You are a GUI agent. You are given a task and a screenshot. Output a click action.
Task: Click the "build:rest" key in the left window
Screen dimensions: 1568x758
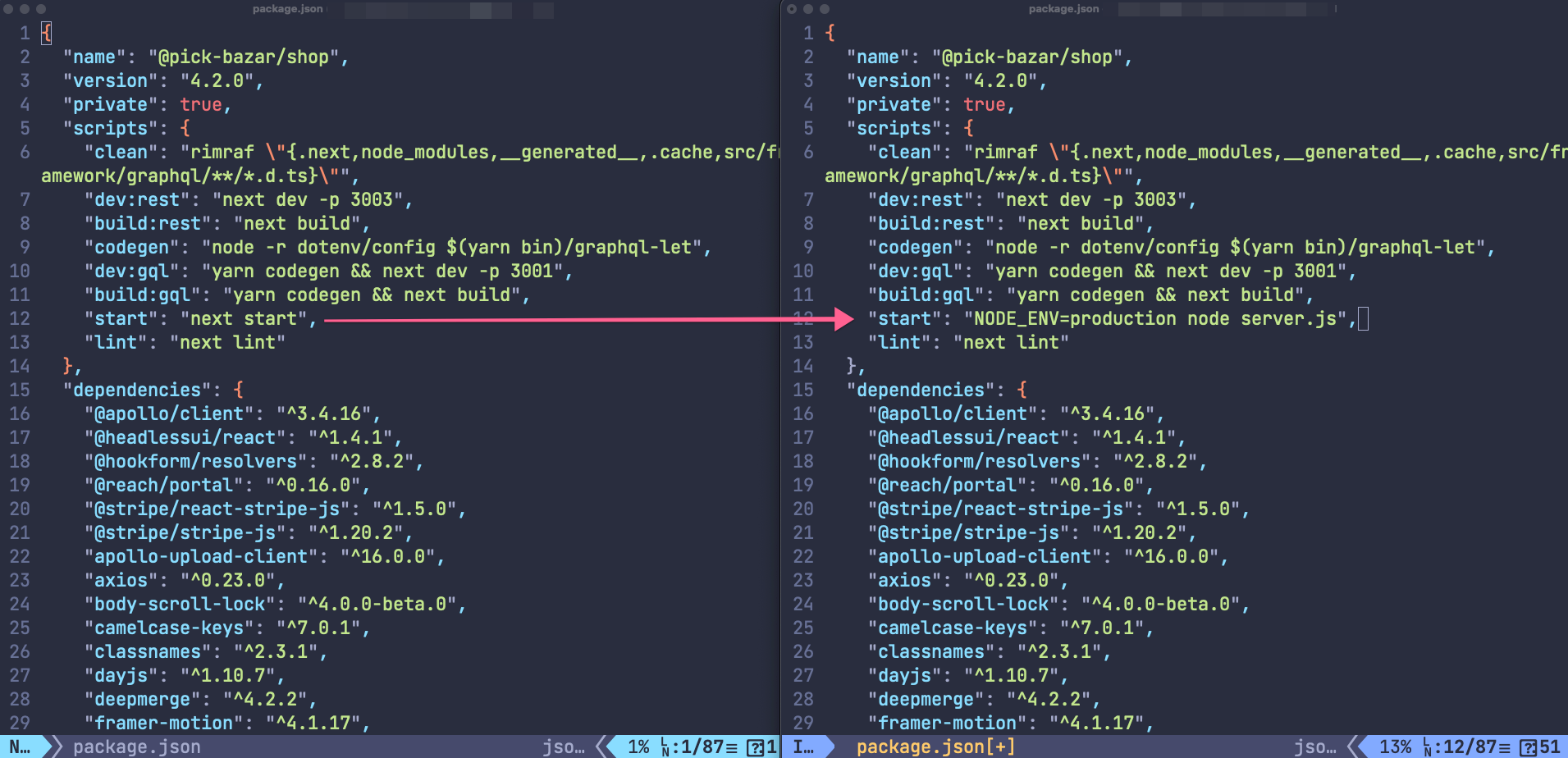[148, 223]
